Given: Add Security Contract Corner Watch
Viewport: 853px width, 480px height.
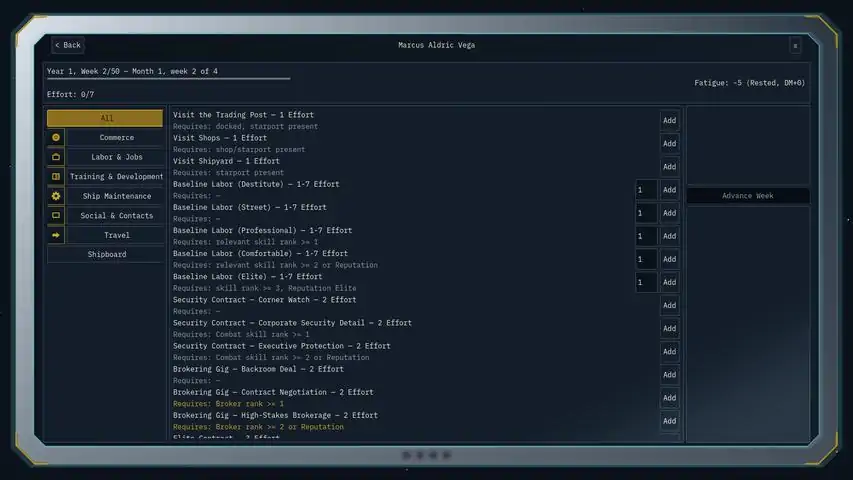Looking at the screenshot, I should point(670,306).
